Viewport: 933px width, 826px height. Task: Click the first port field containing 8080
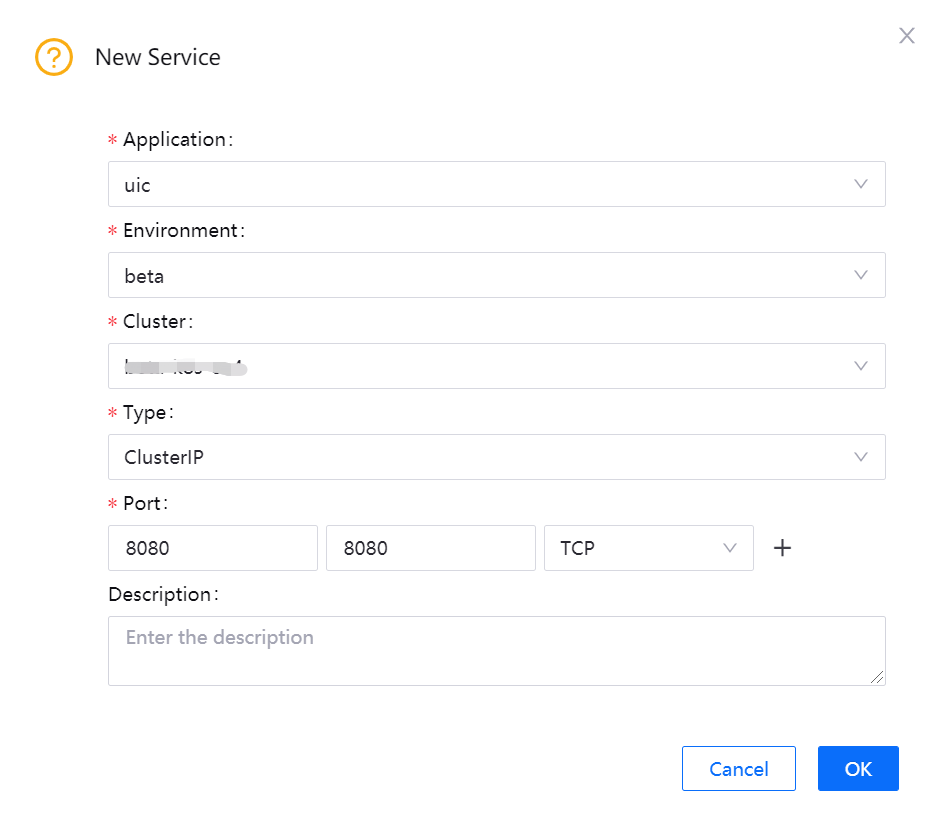point(212,548)
